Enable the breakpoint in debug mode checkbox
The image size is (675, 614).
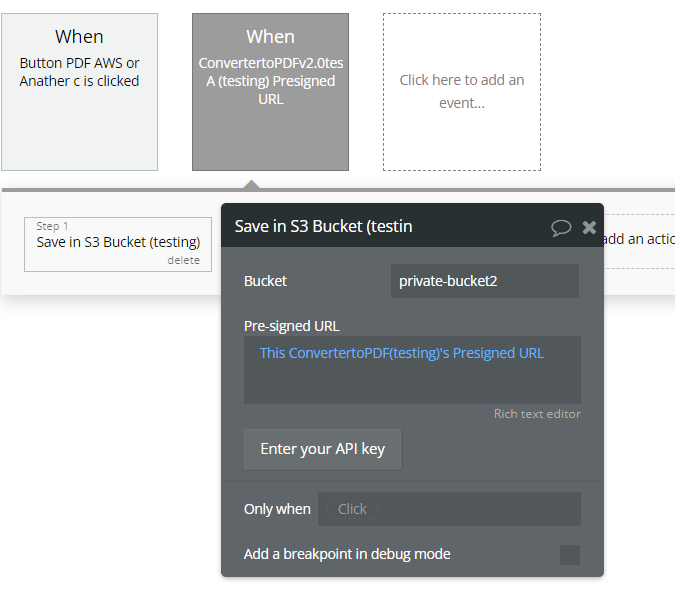pyautogui.click(x=569, y=555)
